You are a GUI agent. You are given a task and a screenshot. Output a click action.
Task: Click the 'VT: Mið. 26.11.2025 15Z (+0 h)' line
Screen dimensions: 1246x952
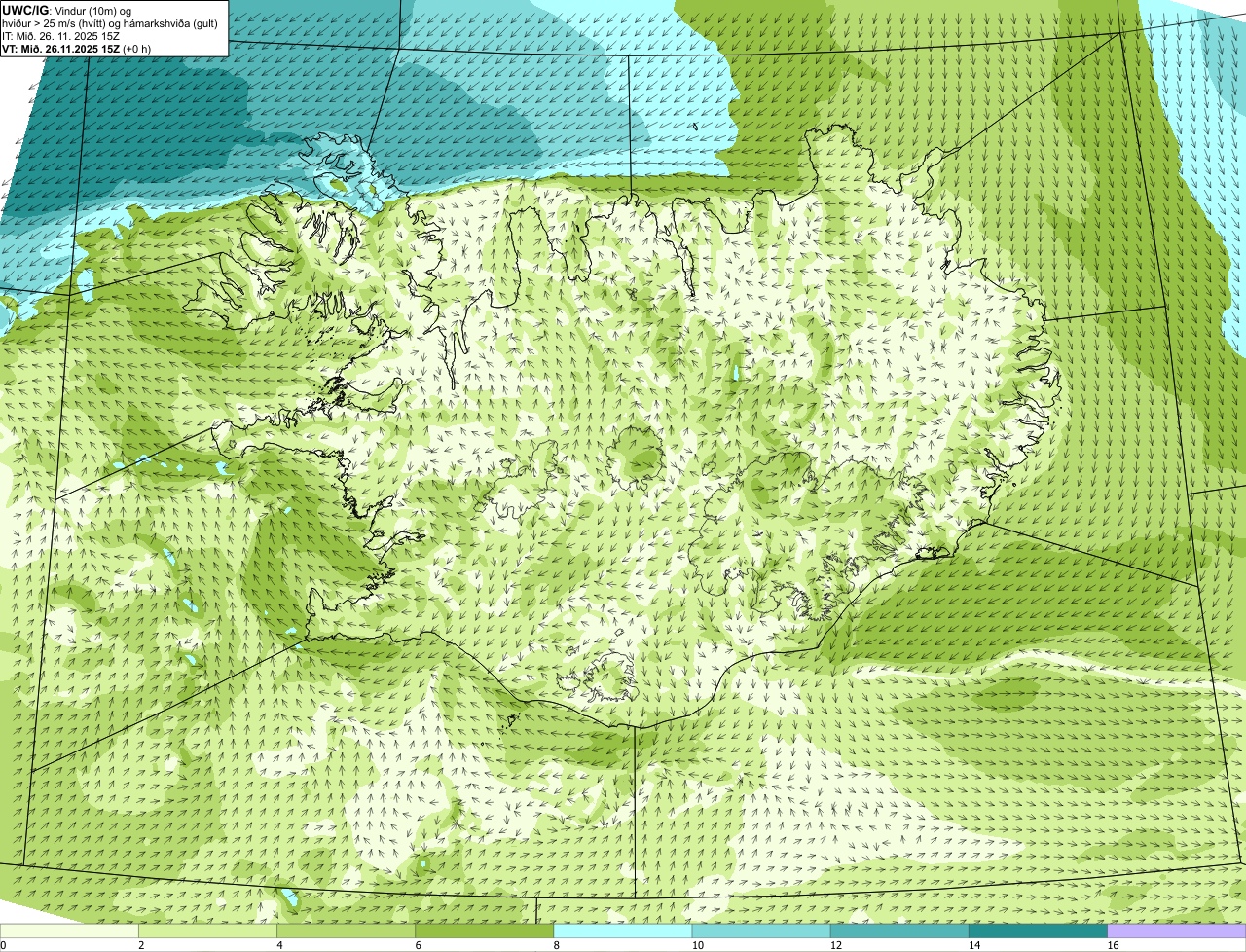click(77, 49)
